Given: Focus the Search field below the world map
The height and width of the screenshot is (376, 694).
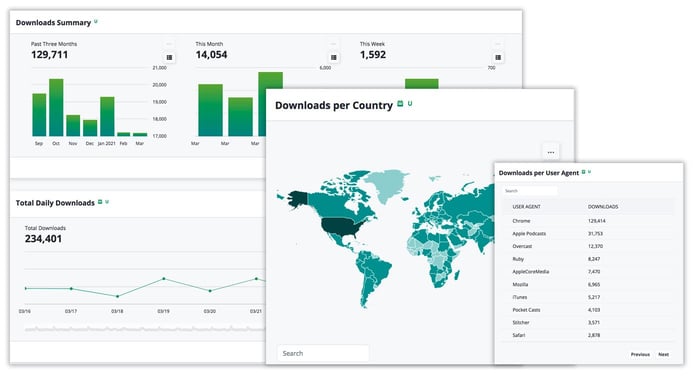Looking at the screenshot, I should (x=323, y=353).
